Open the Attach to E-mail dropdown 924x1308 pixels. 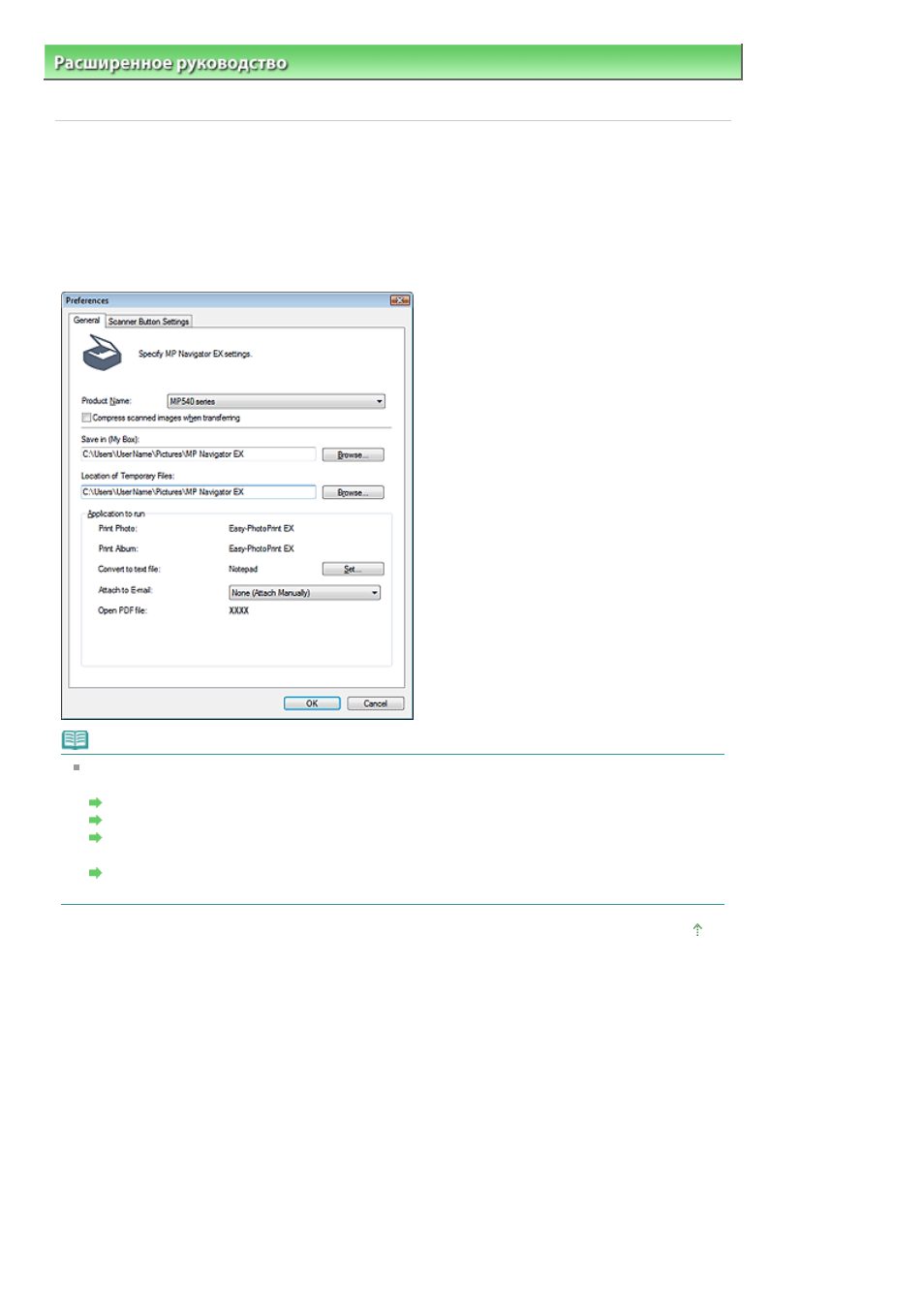coord(304,592)
